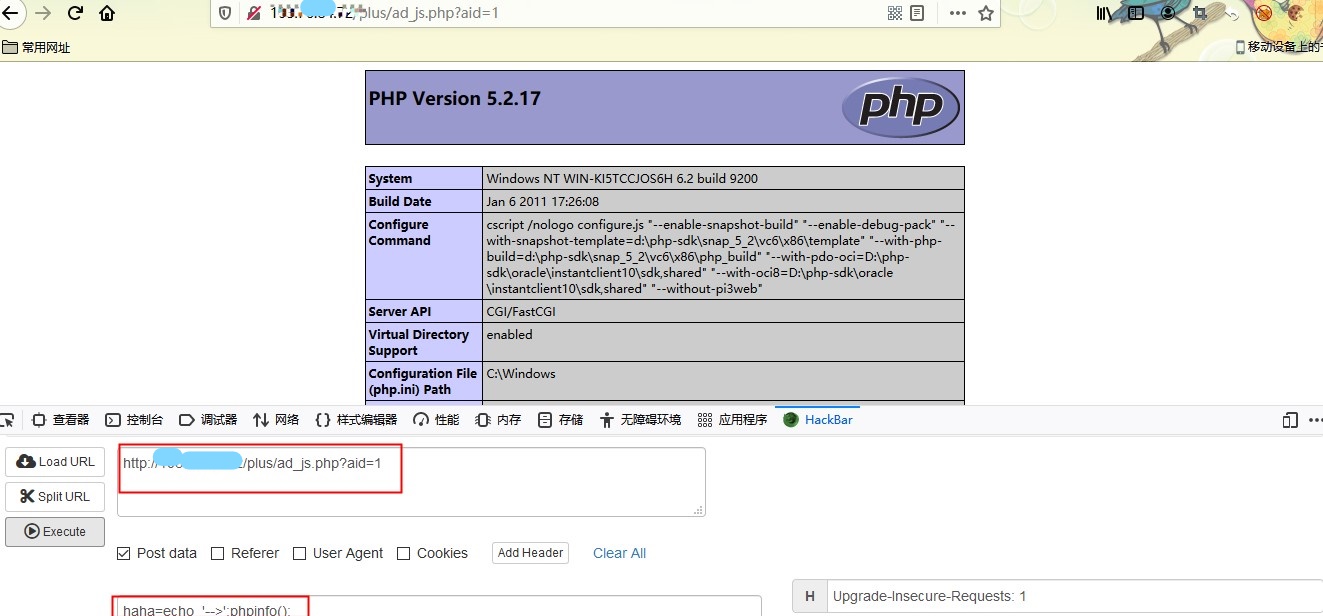The width and height of the screenshot is (1323, 616).
Task: Click the Load URL button
Action: tap(55, 462)
